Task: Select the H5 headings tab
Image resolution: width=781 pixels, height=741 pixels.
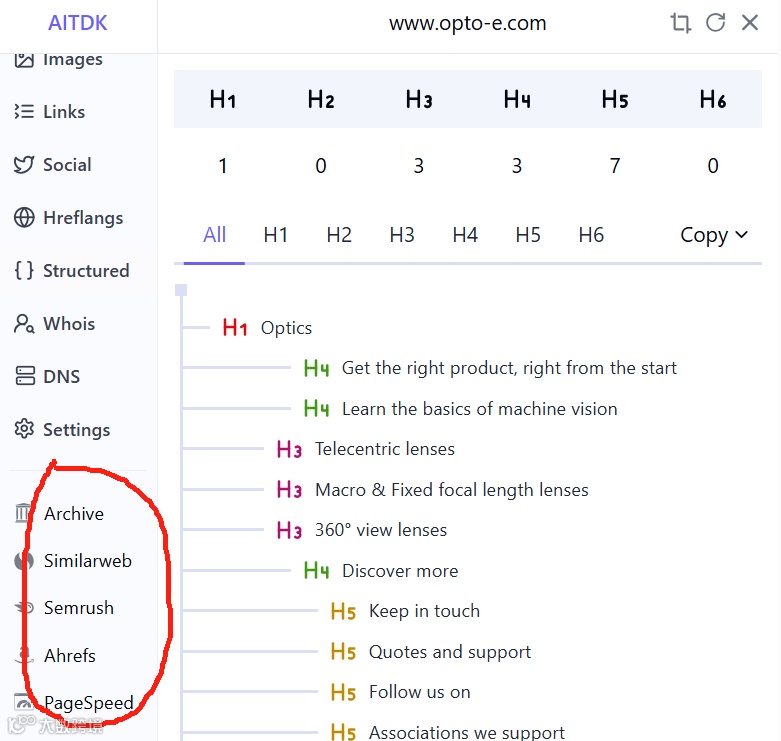Action: tap(527, 235)
